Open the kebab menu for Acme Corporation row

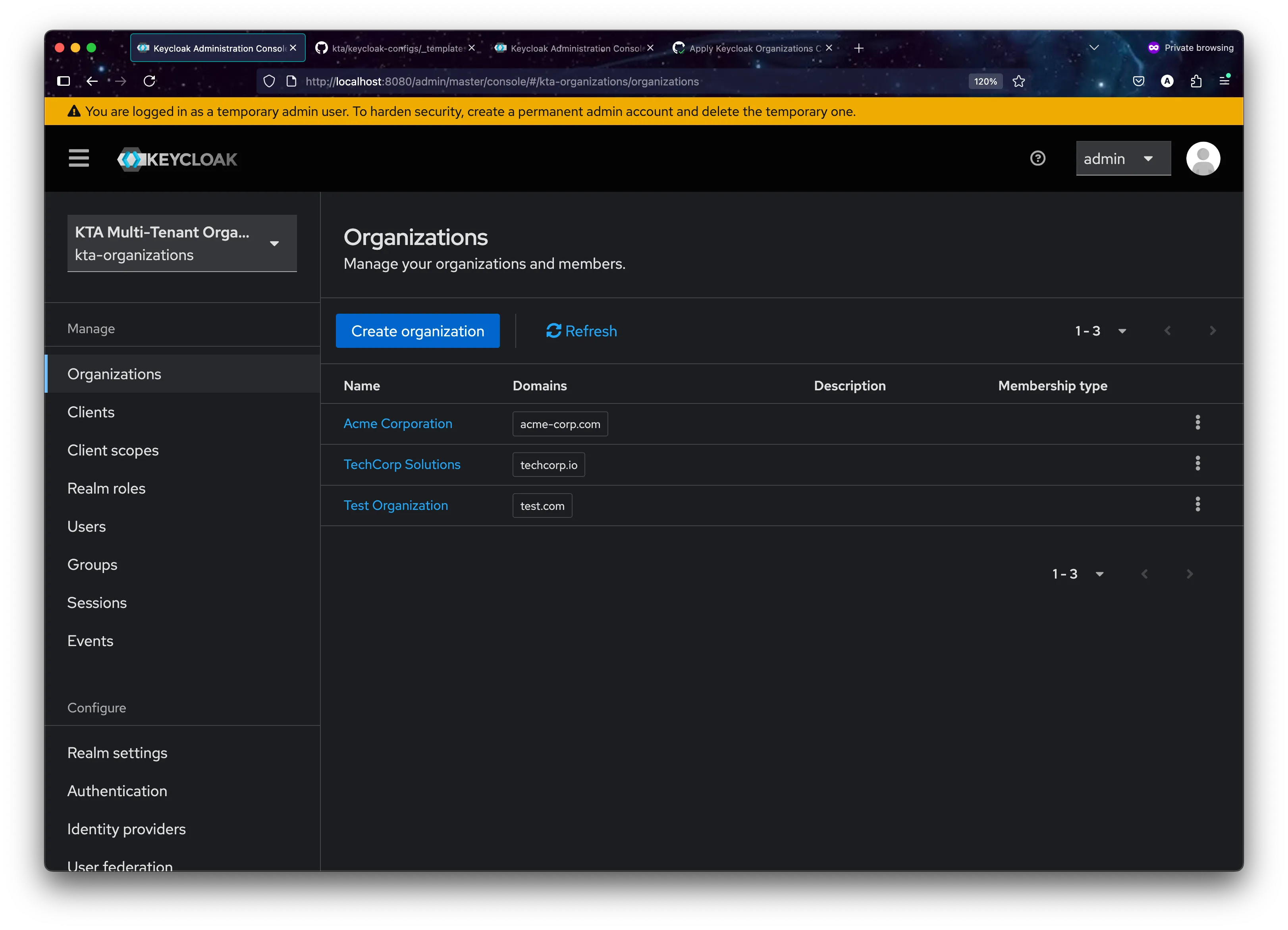(x=1198, y=423)
